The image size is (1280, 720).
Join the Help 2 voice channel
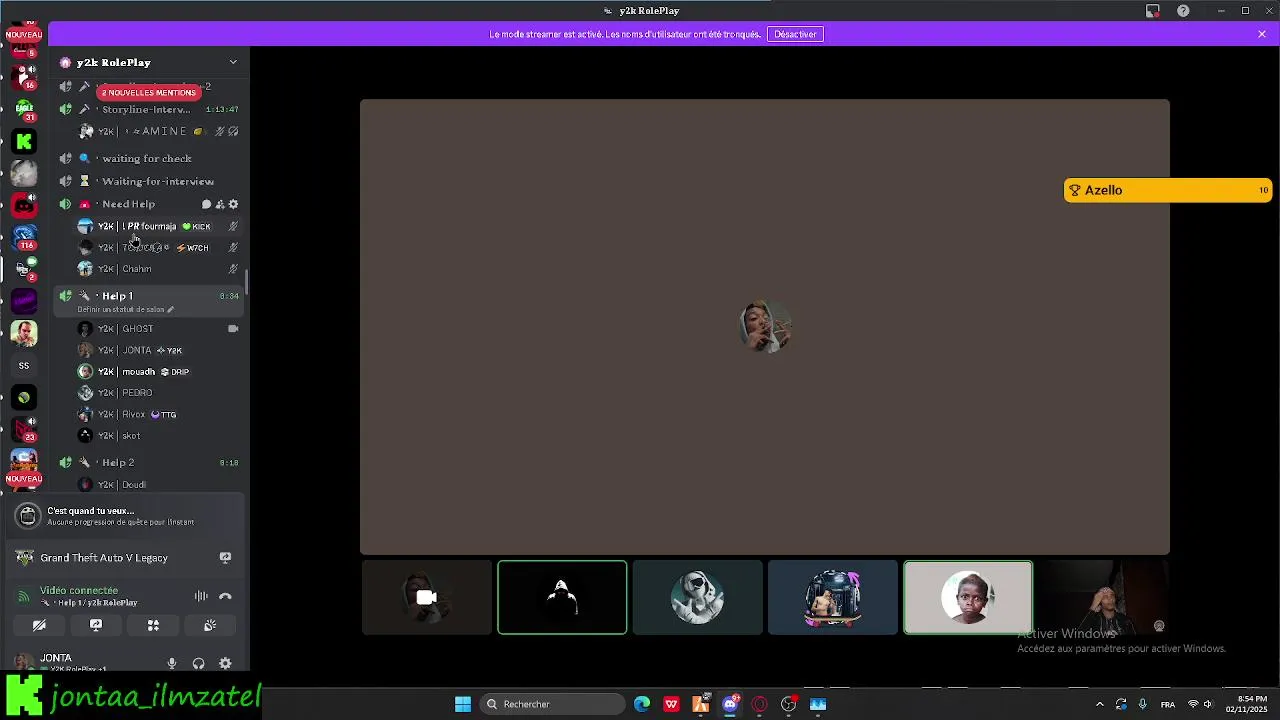point(148,462)
